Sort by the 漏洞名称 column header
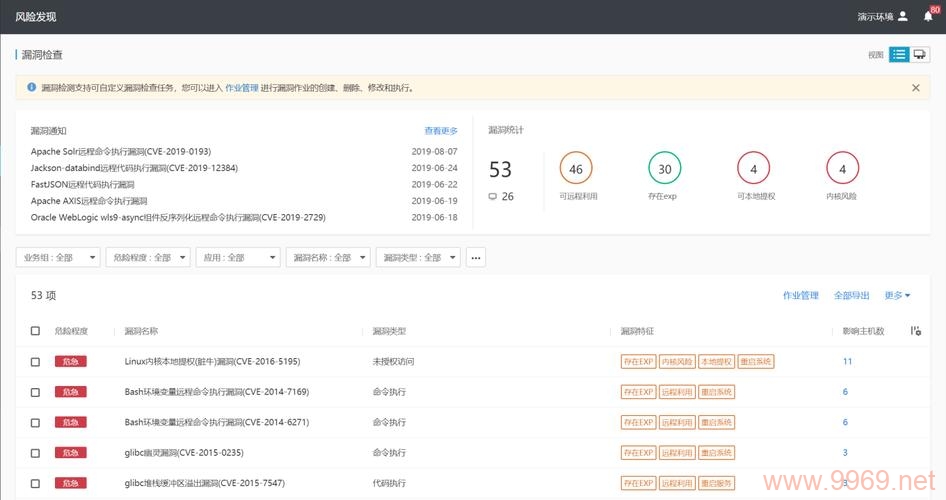 [x=141, y=331]
